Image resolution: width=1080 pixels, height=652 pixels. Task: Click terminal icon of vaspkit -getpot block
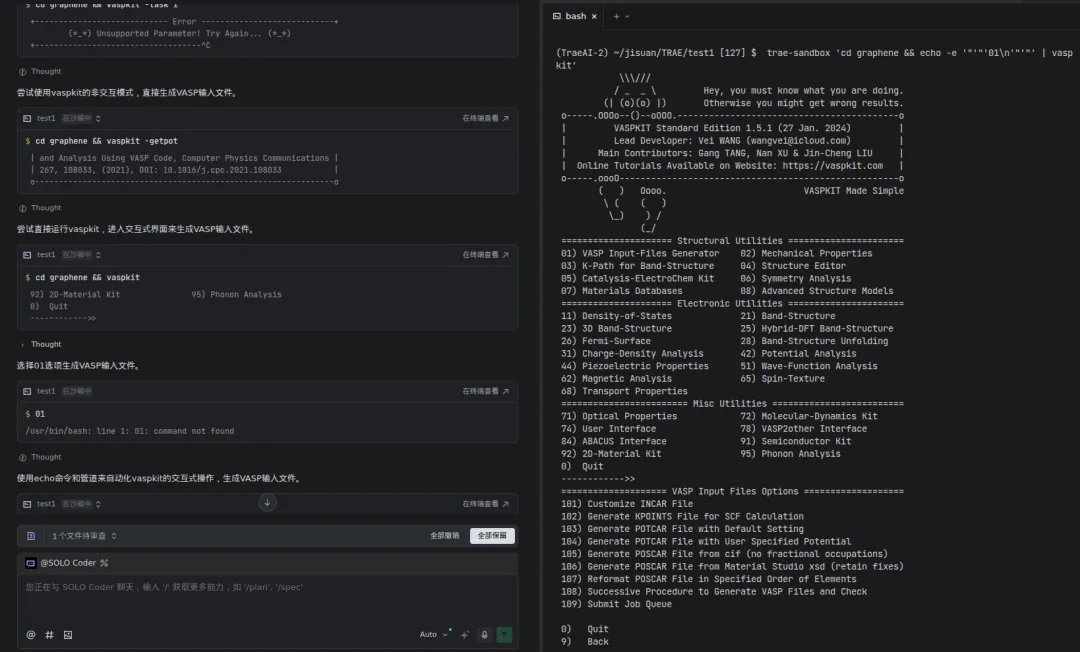pos(27,118)
